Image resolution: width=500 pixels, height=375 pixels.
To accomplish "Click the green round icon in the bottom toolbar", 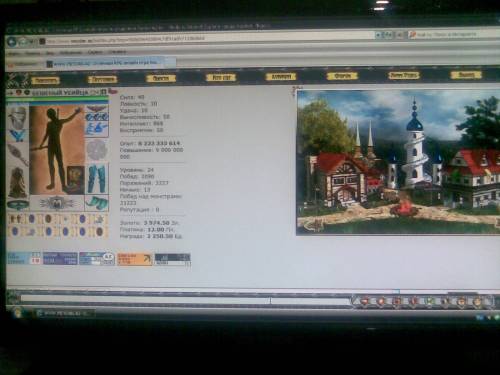I will coord(429,301).
